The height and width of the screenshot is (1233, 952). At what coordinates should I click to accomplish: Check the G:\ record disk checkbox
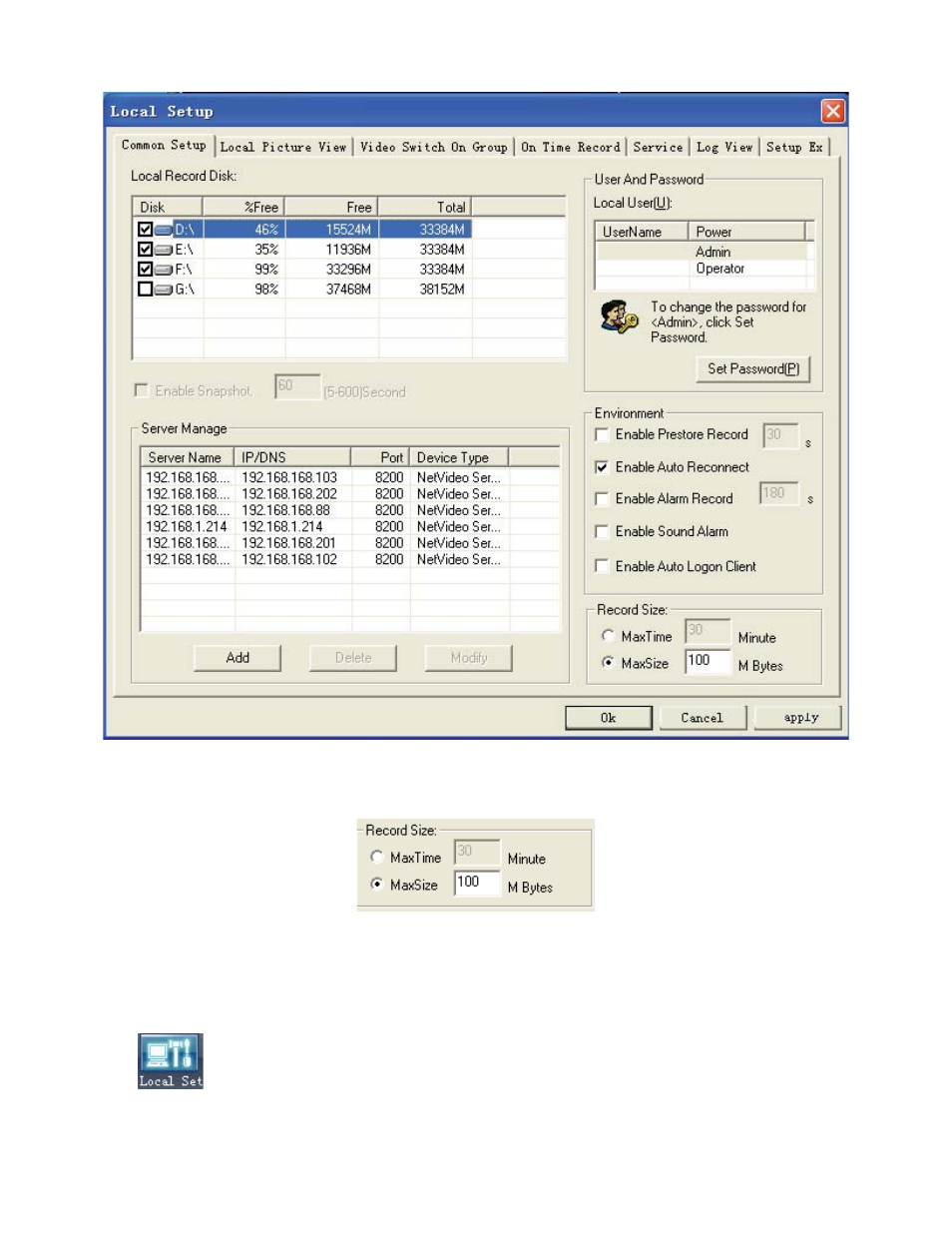click(x=145, y=290)
